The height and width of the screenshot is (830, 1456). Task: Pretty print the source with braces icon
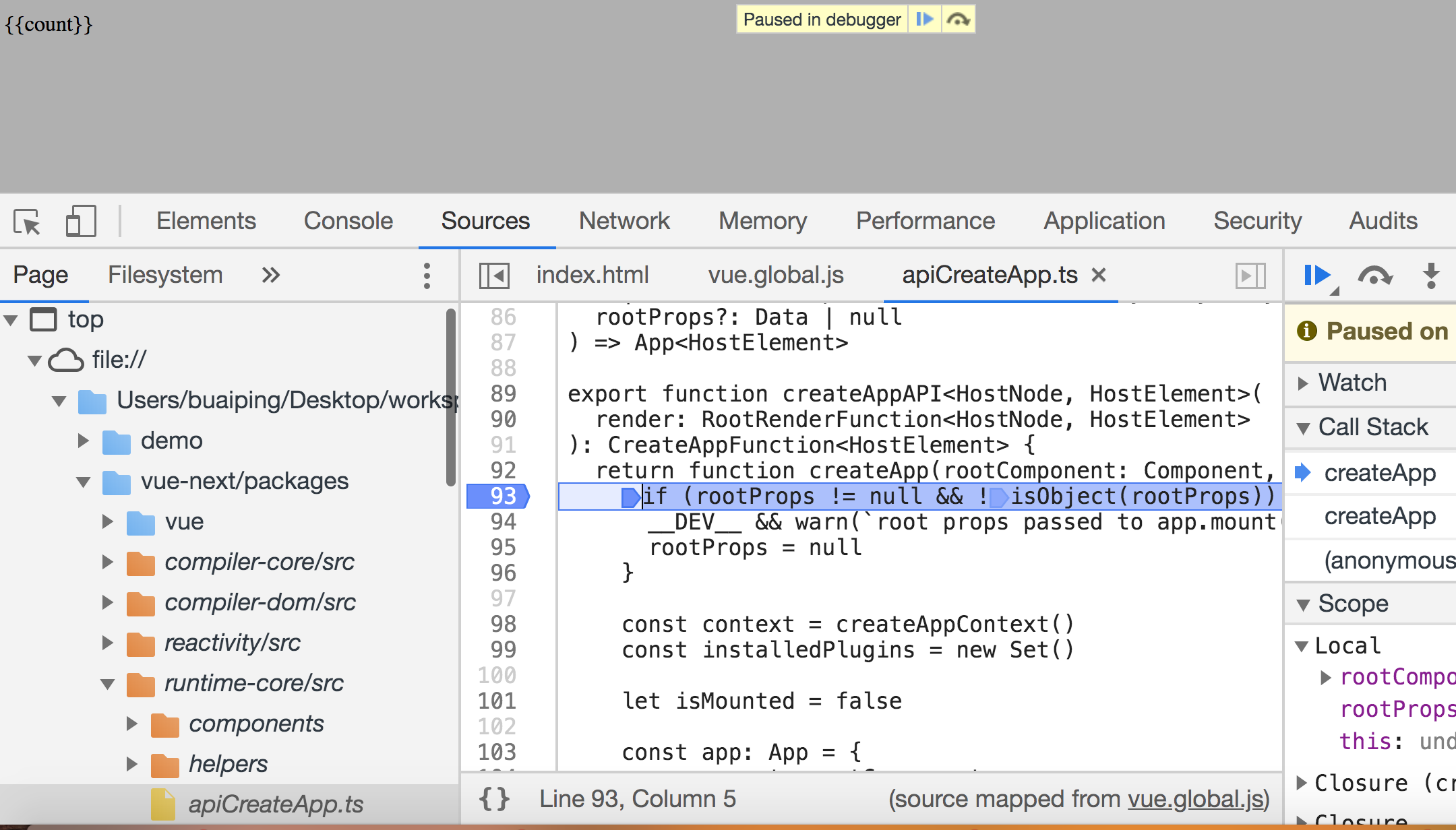(494, 799)
